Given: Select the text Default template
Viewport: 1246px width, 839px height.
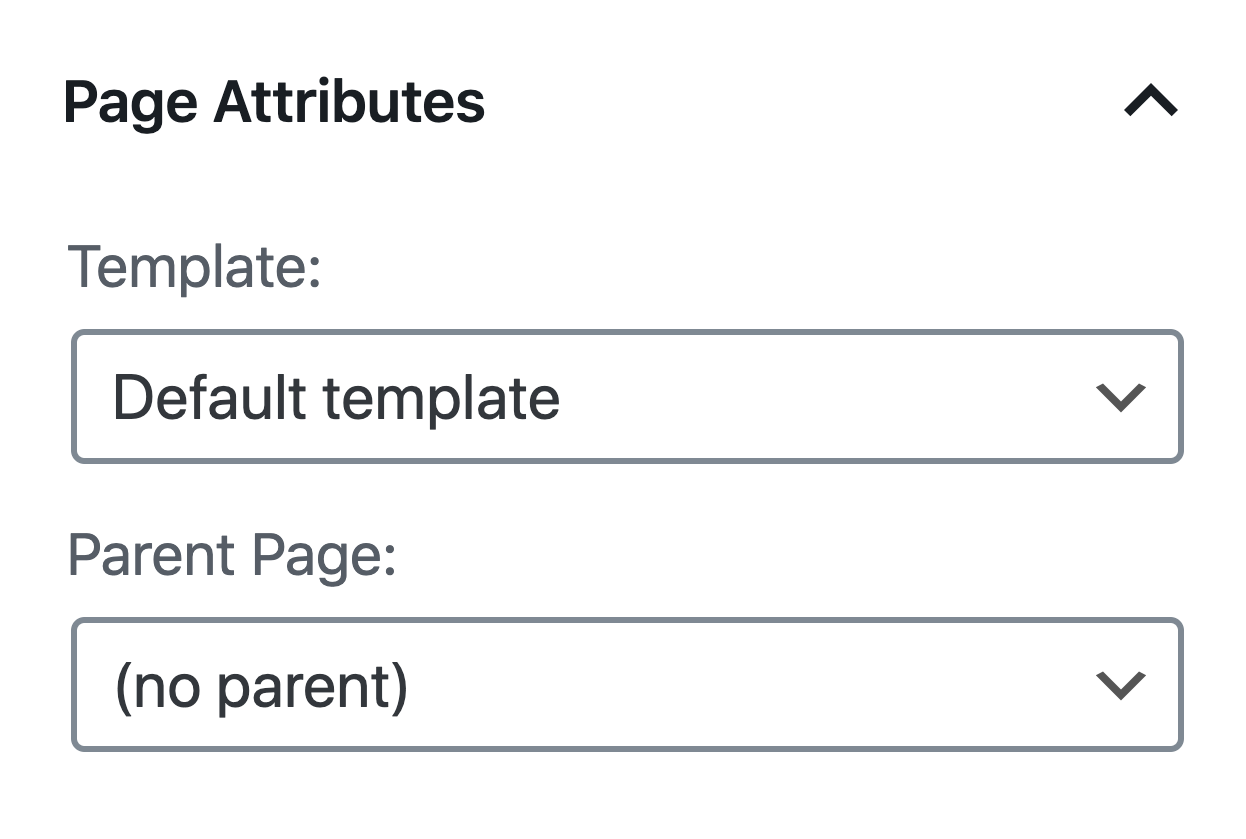Looking at the screenshot, I should [337, 396].
